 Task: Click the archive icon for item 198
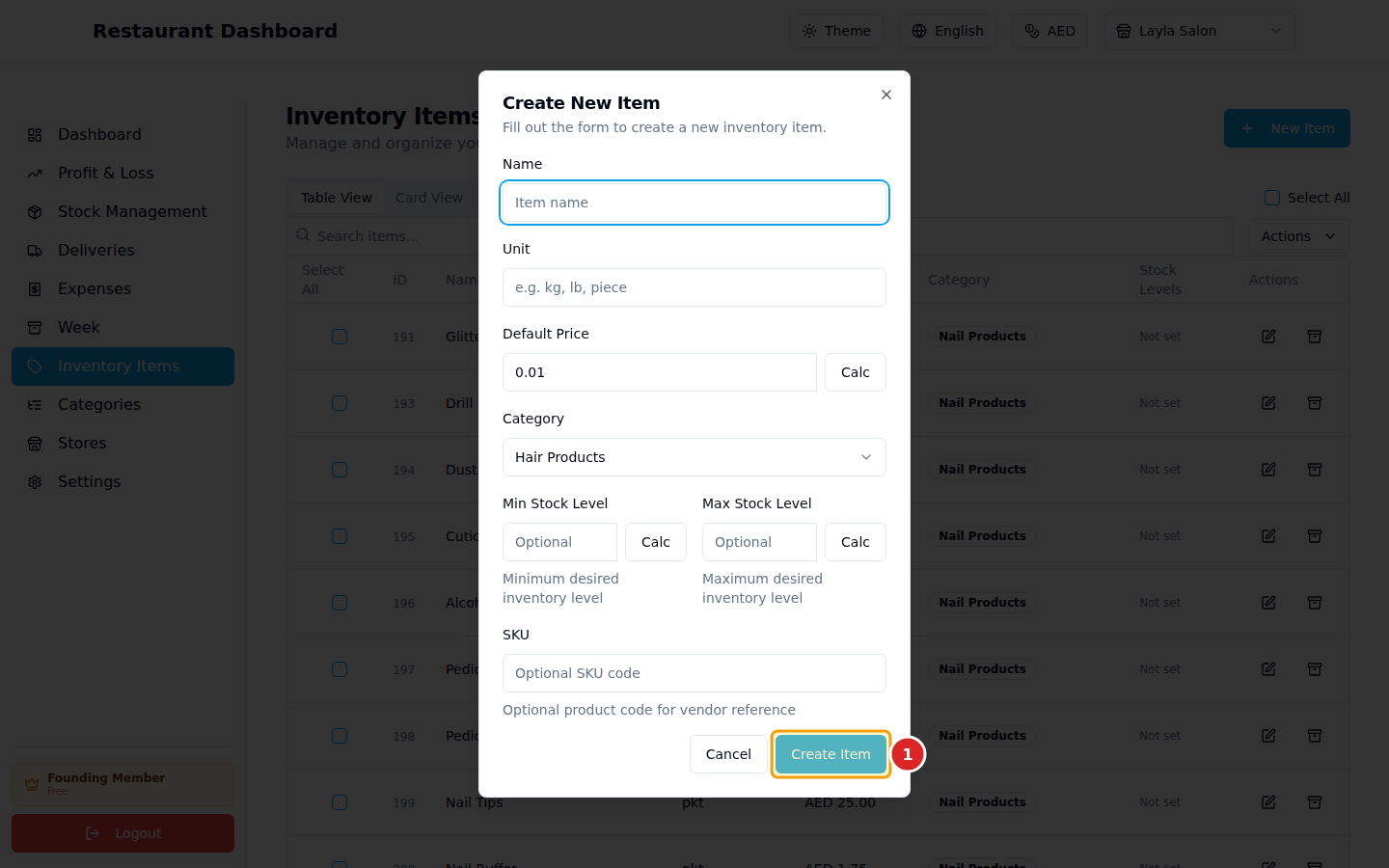[1314, 736]
